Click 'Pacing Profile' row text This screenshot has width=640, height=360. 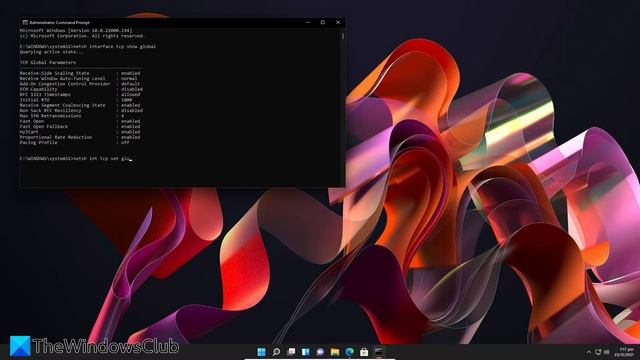[38, 142]
